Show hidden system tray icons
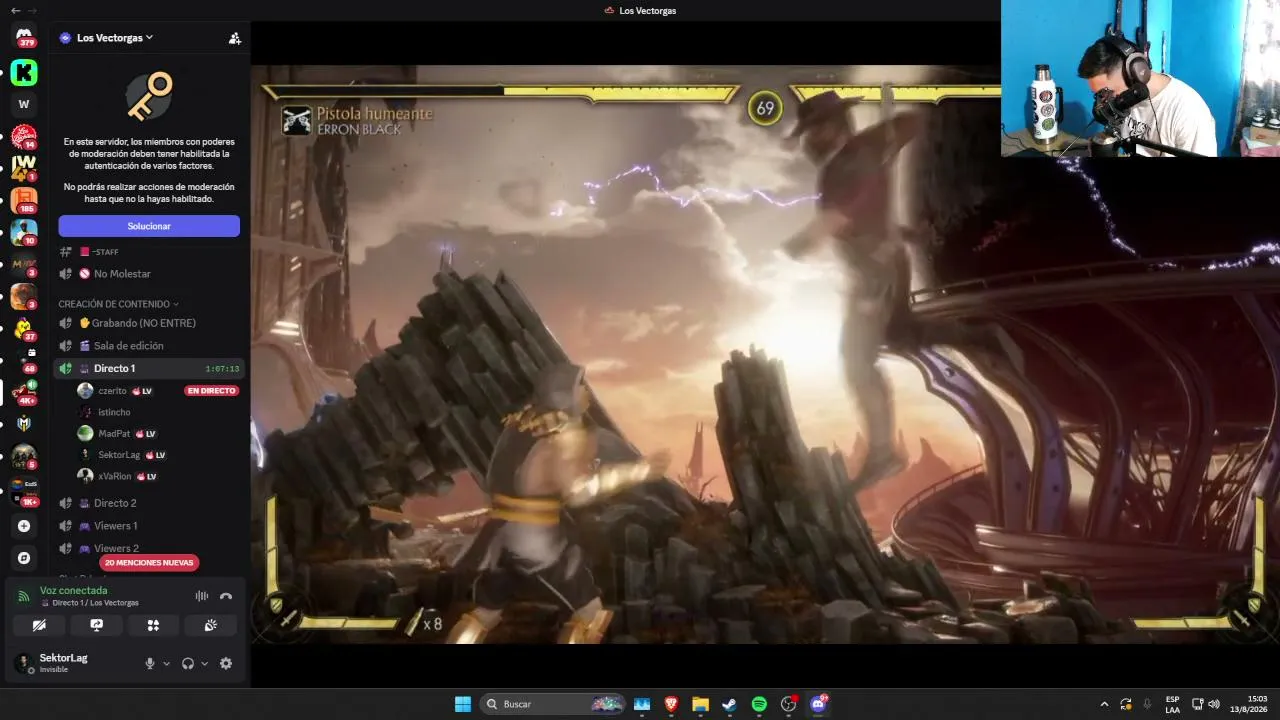 (x=1104, y=704)
